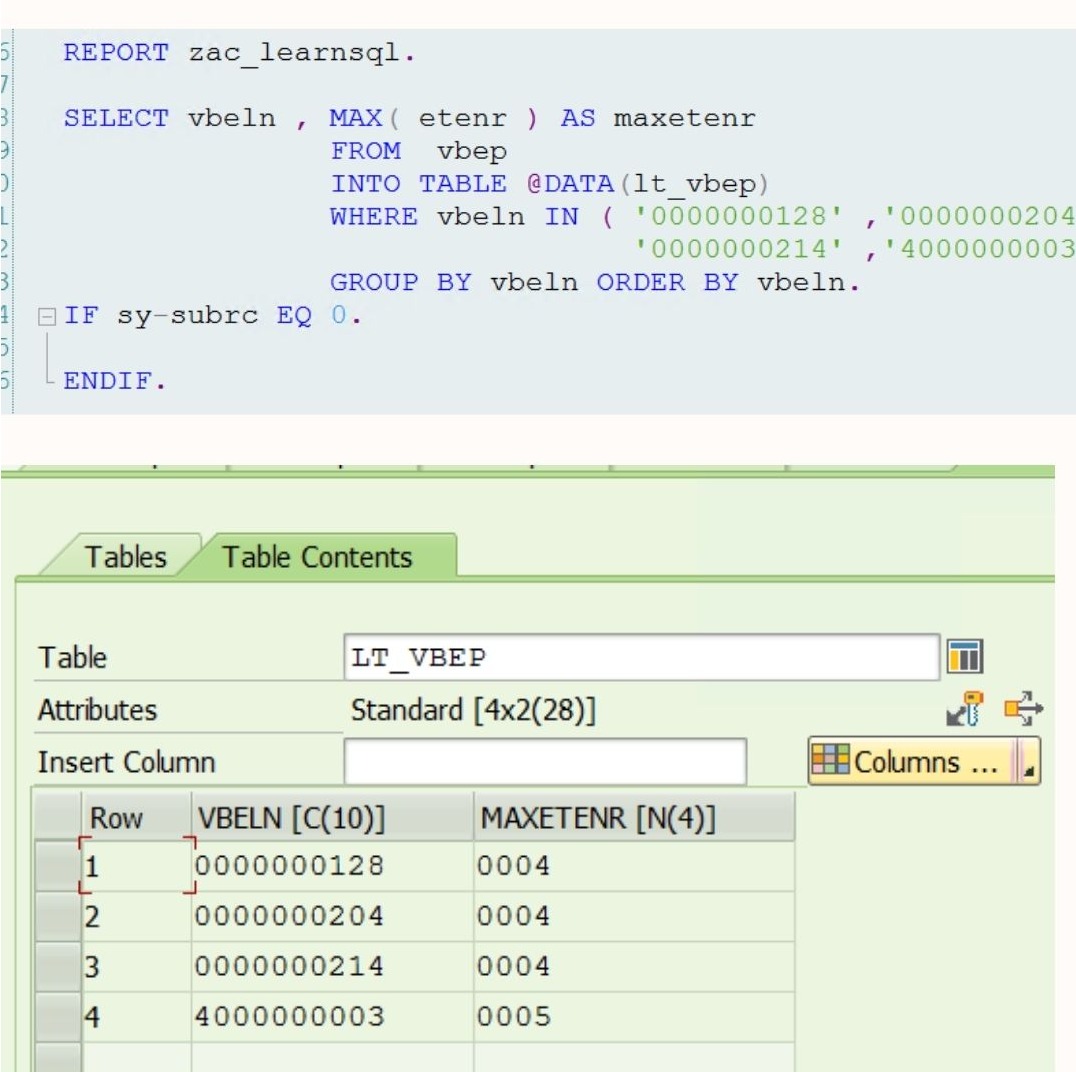Collapse the IF sy-subrc code block
1076x1072 pixels.
pos(42,318)
